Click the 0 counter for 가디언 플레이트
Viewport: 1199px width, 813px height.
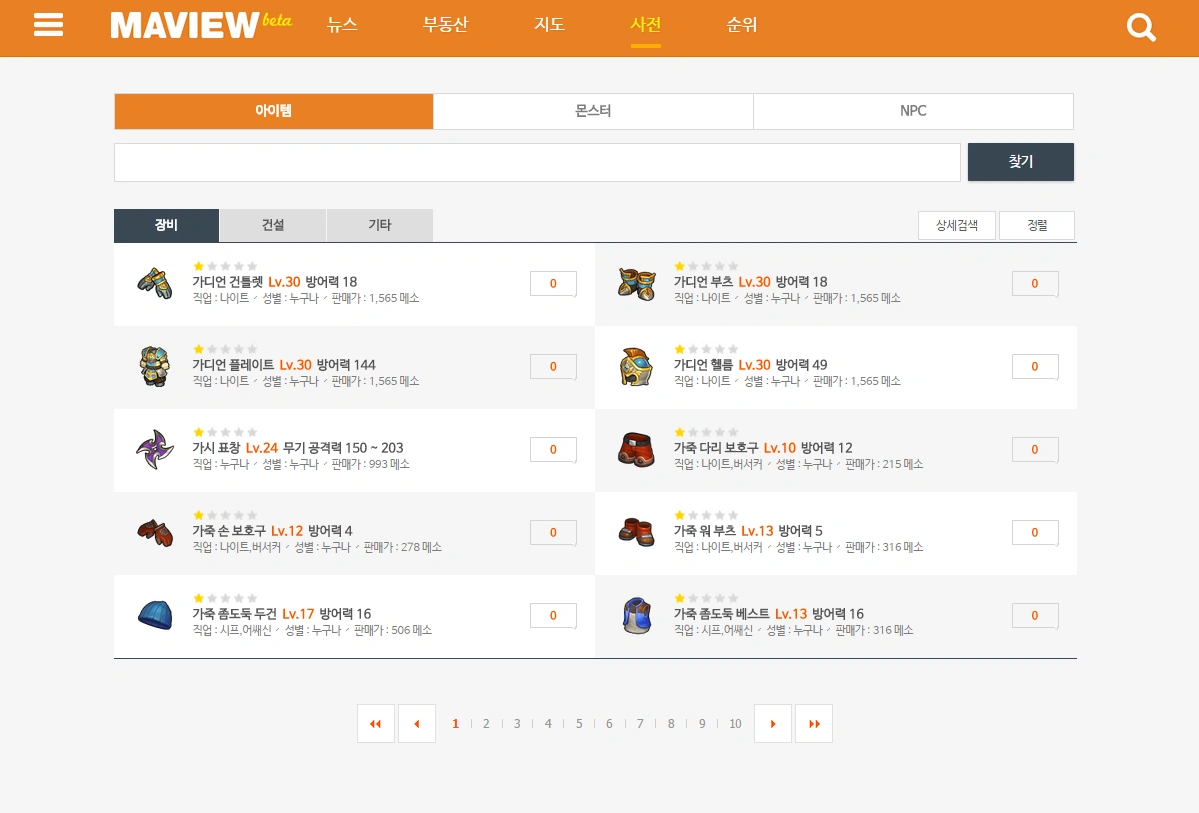pyautogui.click(x=553, y=366)
